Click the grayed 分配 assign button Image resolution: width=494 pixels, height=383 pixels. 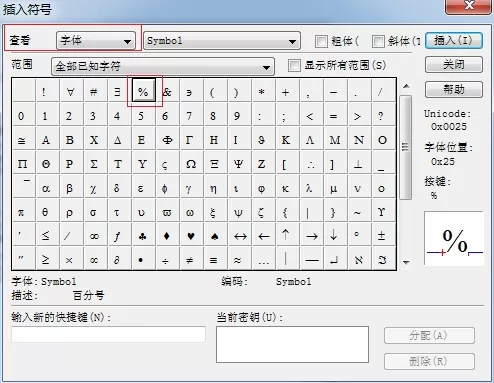pos(429,335)
